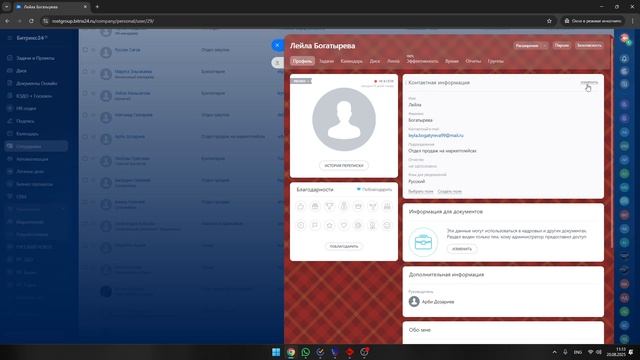
Task: Switch to the Отчеты tab
Action: (473, 61)
